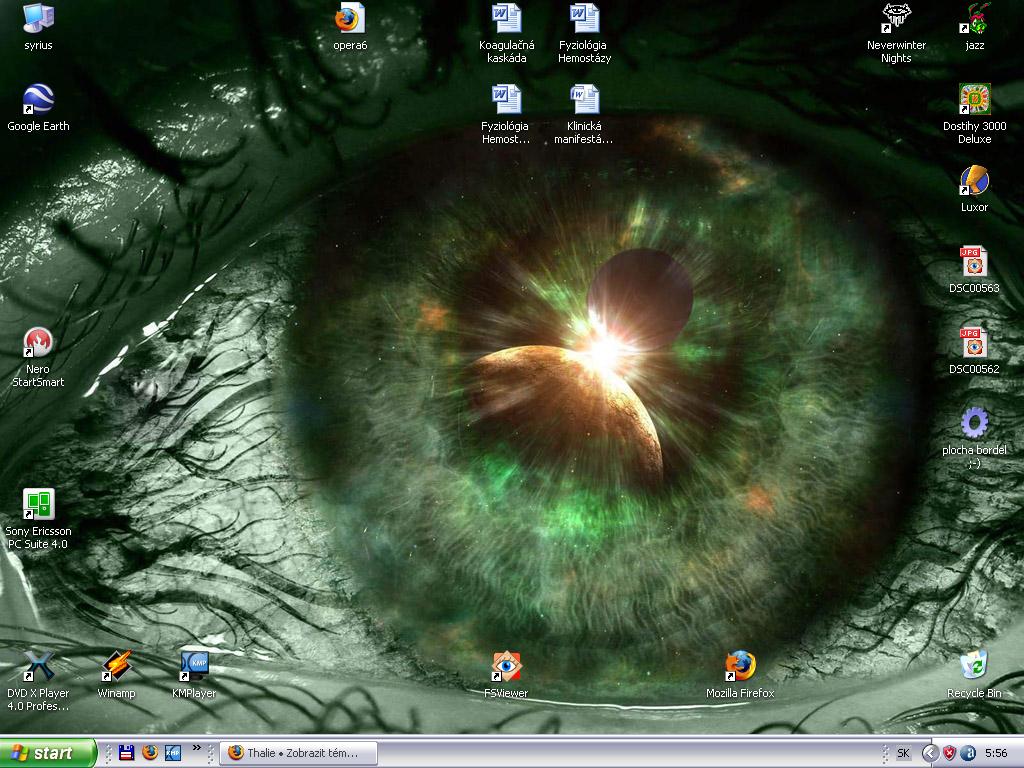Image resolution: width=1024 pixels, height=768 pixels.
Task: Select the DSC00563 JPG image file
Action: [x=974, y=262]
